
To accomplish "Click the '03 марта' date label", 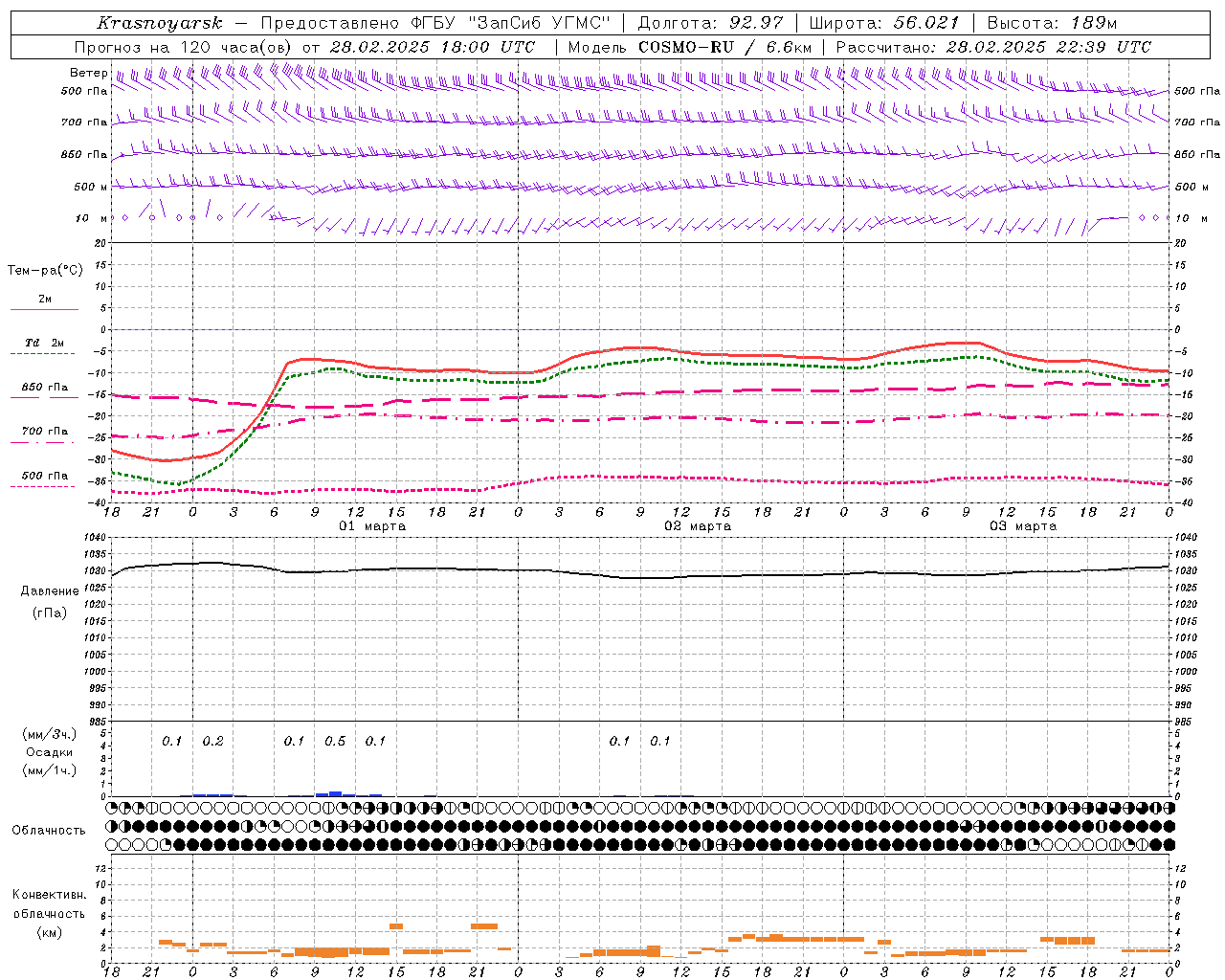I will 1023,526.
